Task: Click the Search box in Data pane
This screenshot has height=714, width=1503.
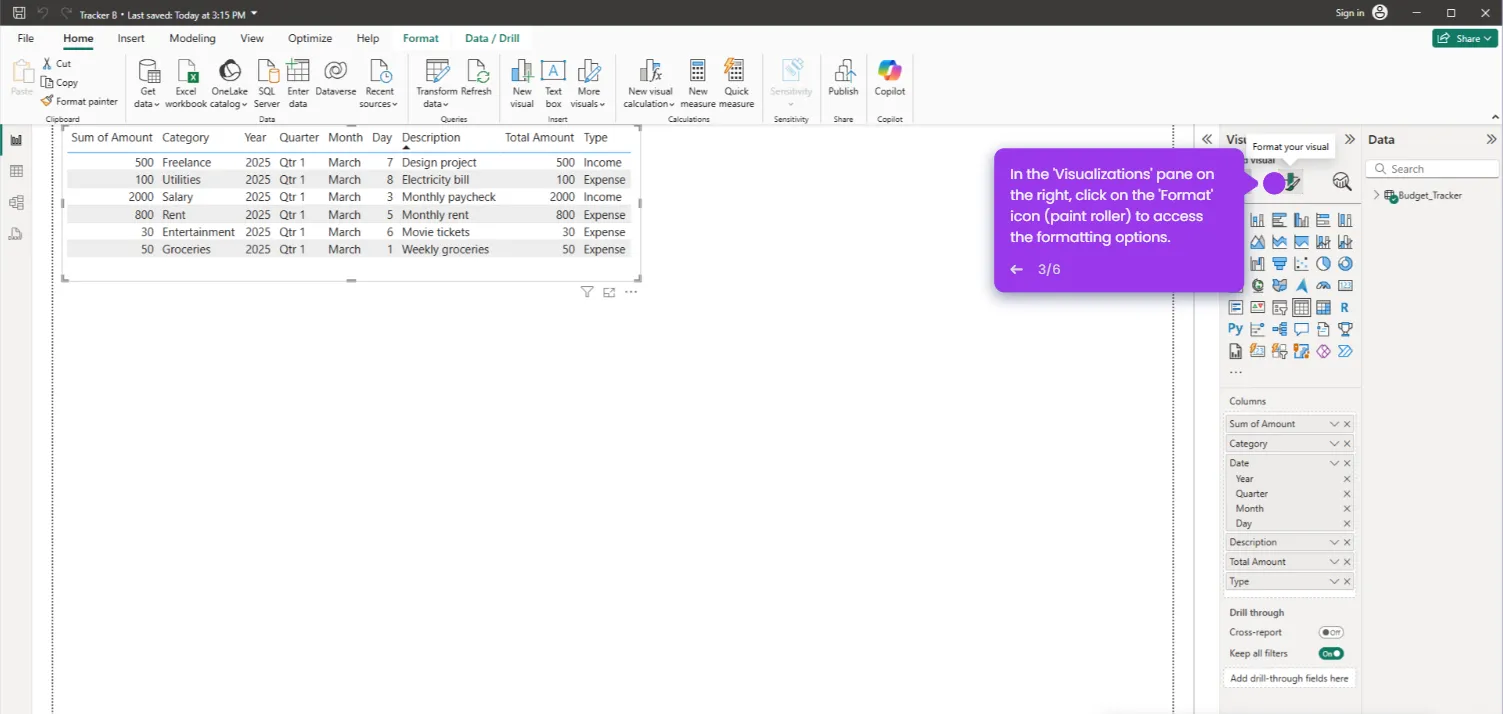Action: [x=1432, y=169]
